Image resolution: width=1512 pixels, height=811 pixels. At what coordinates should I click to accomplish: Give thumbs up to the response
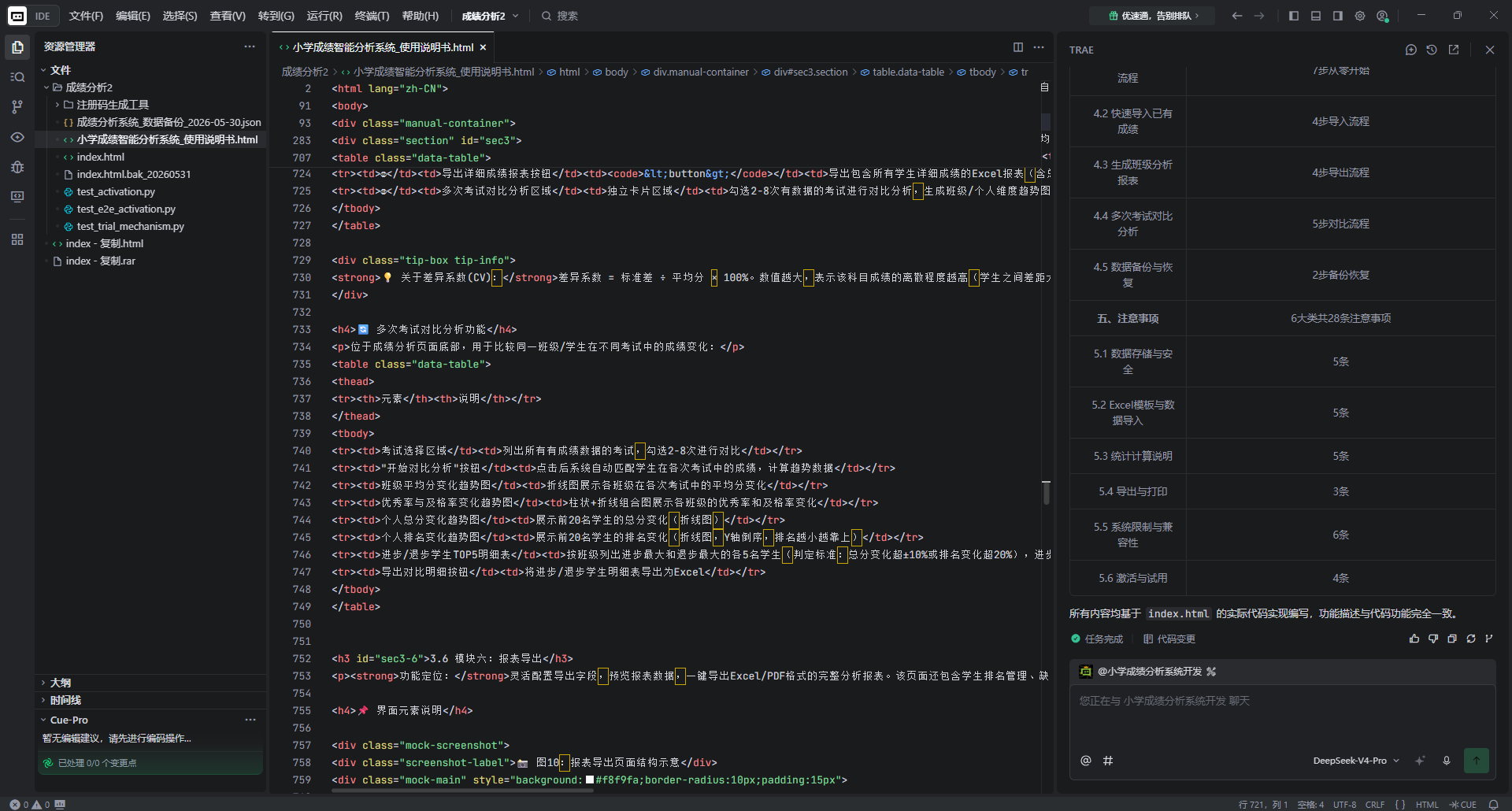1414,639
